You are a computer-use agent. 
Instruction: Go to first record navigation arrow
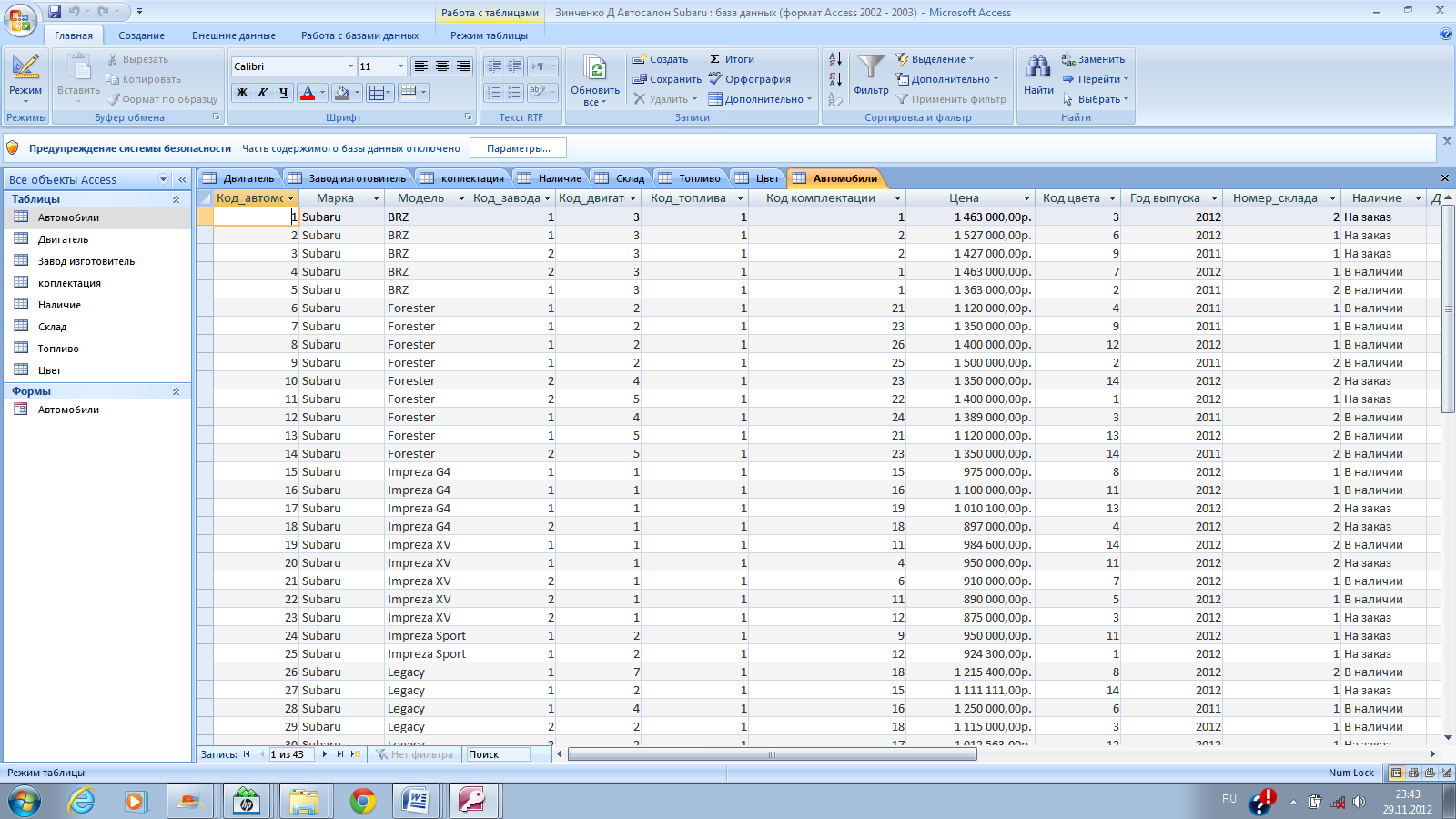click(x=247, y=754)
